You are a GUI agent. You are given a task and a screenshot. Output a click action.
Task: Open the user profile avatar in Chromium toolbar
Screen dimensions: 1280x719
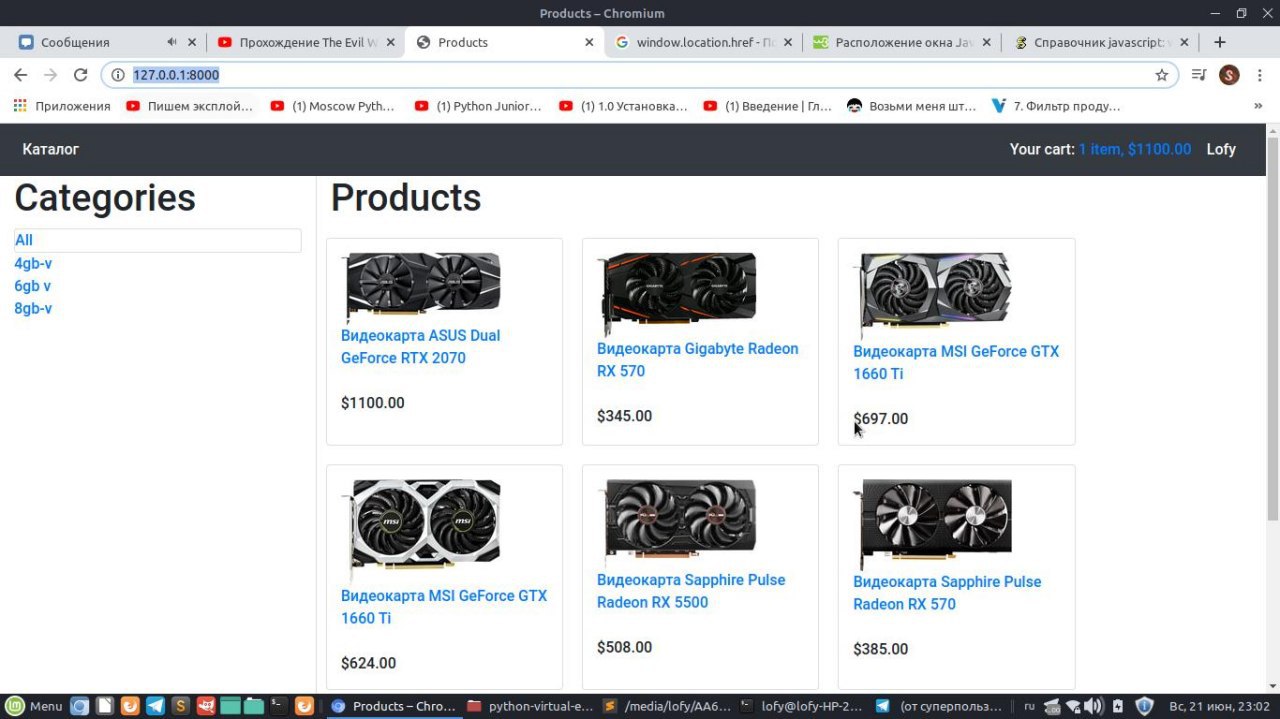coord(1229,75)
